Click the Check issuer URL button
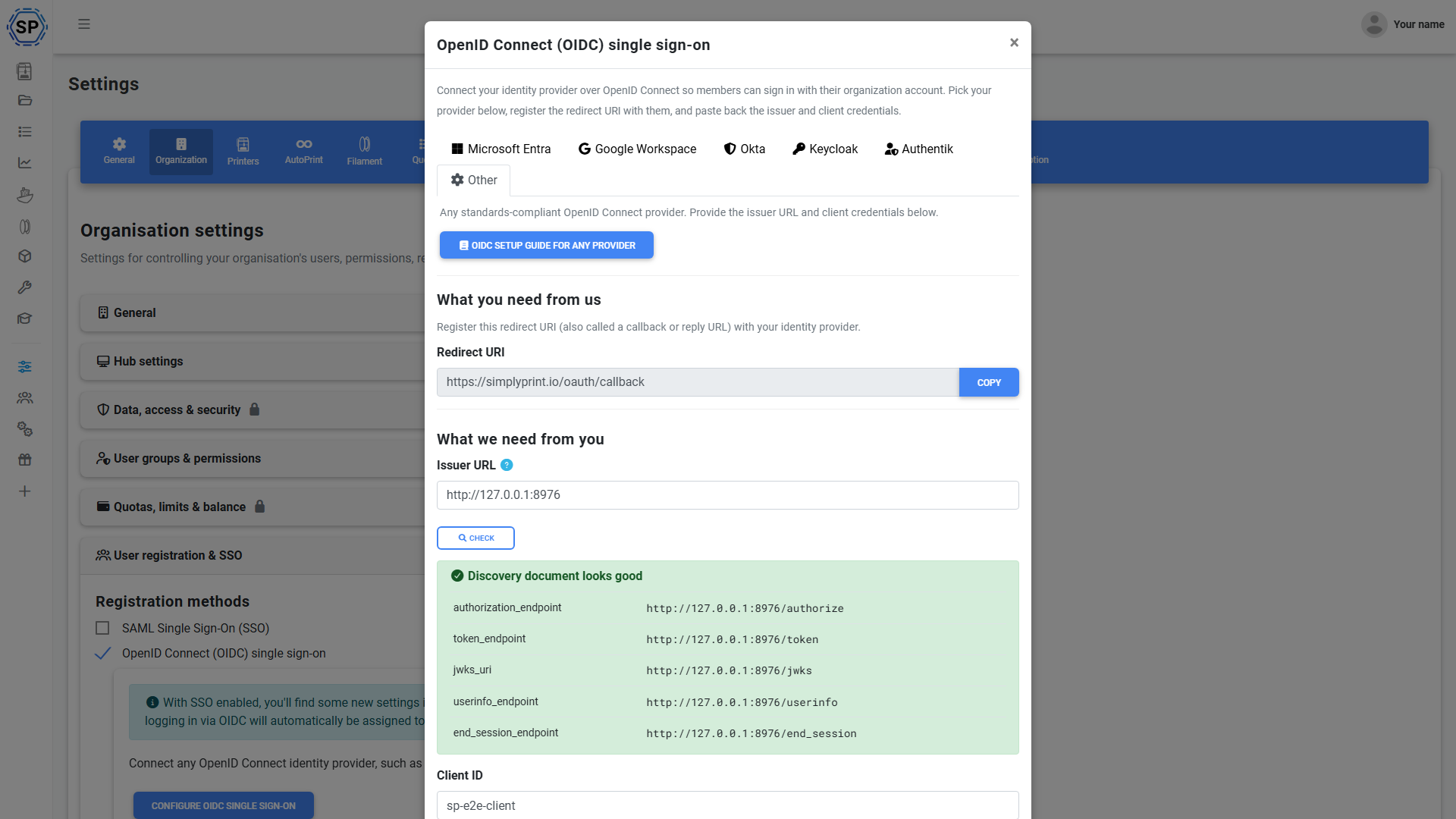 475,538
